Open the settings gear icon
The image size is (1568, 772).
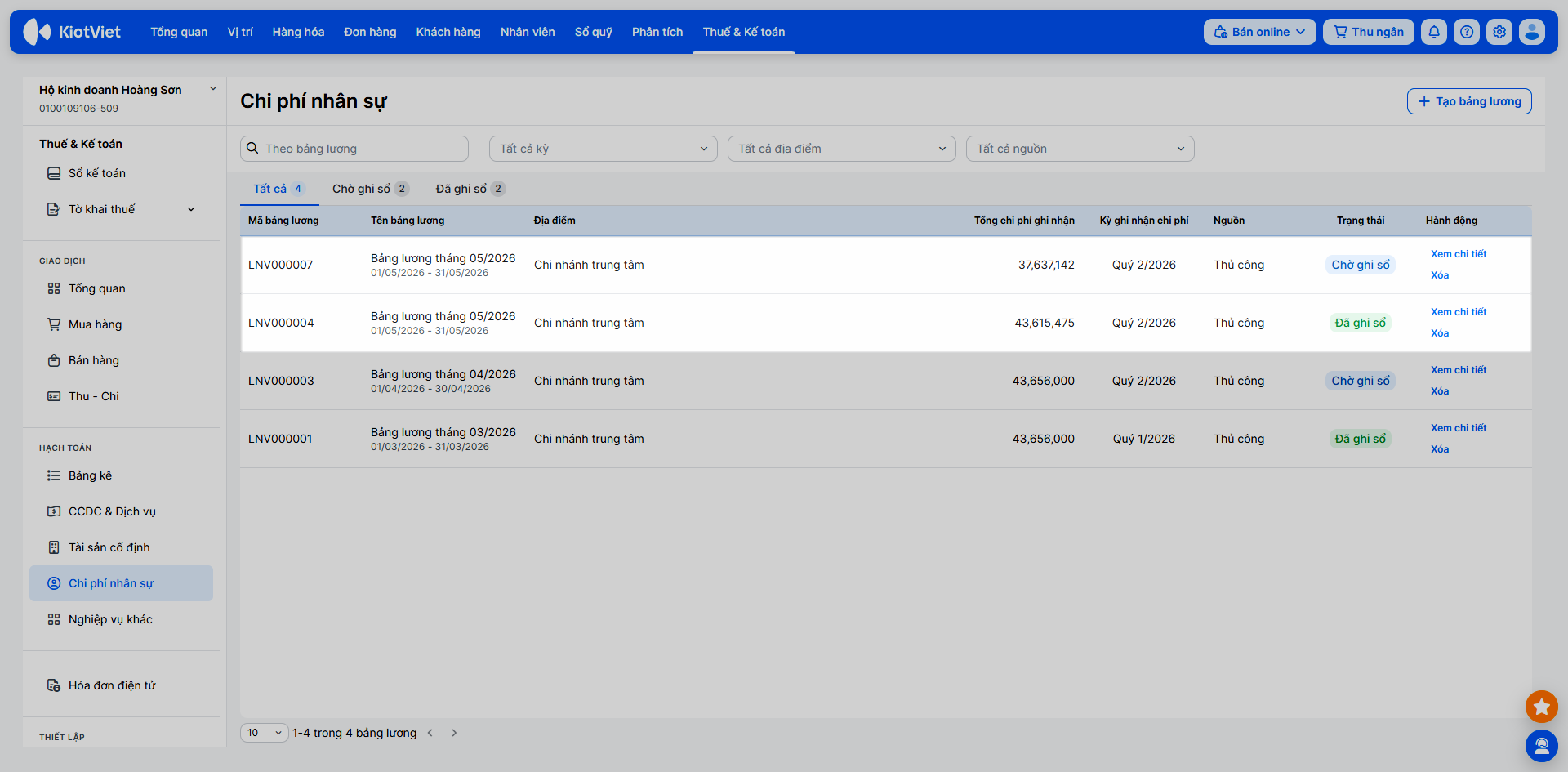1499,32
